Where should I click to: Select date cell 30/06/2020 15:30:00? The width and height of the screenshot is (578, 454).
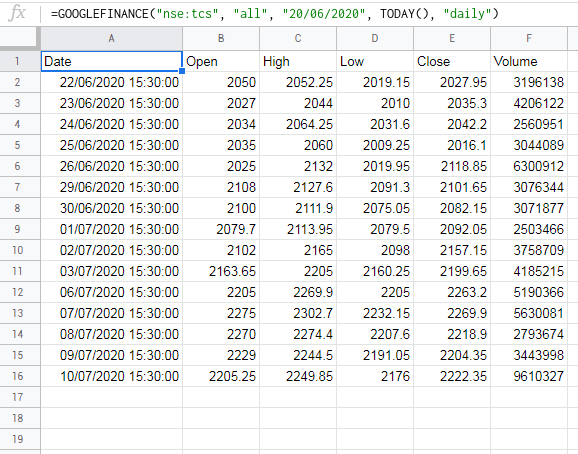pos(111,208)
